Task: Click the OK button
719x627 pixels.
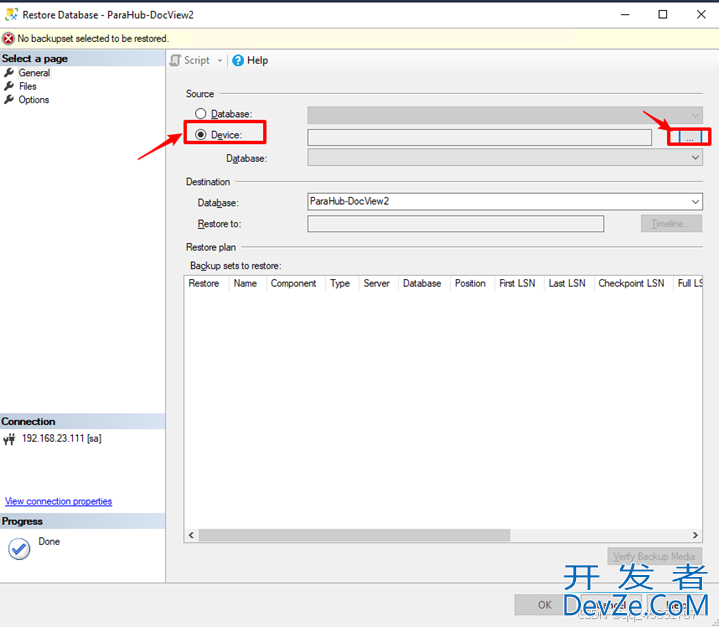Action: [x=544, y=605]
